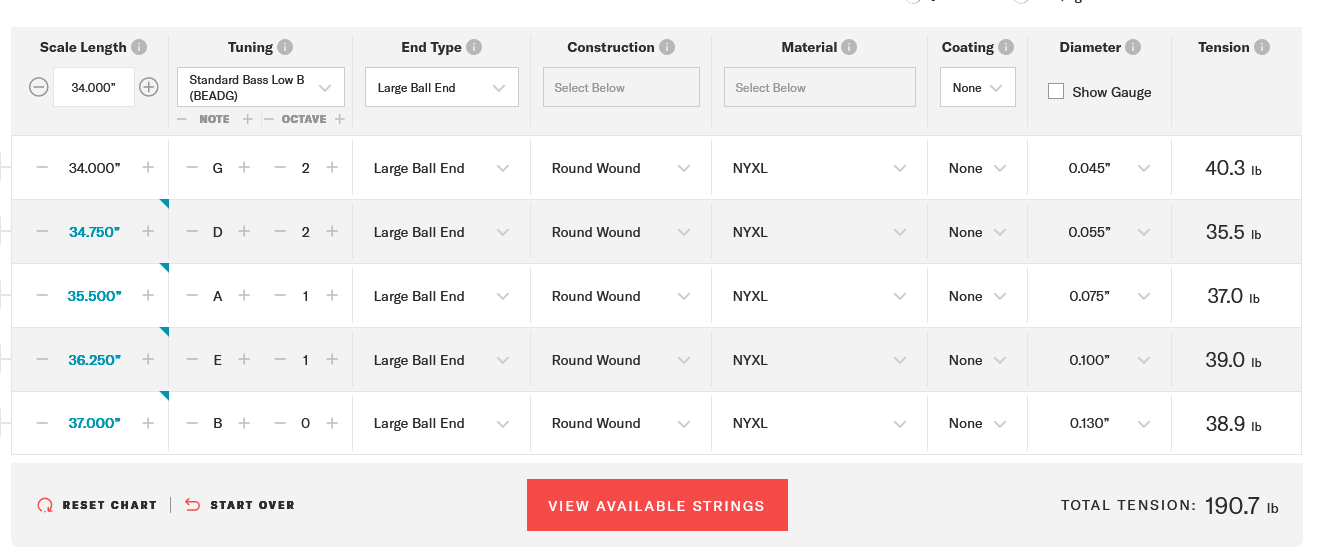Decrease global scale length with minus circle
Viewport: 1326px width, 549px height.
[38, 87]
